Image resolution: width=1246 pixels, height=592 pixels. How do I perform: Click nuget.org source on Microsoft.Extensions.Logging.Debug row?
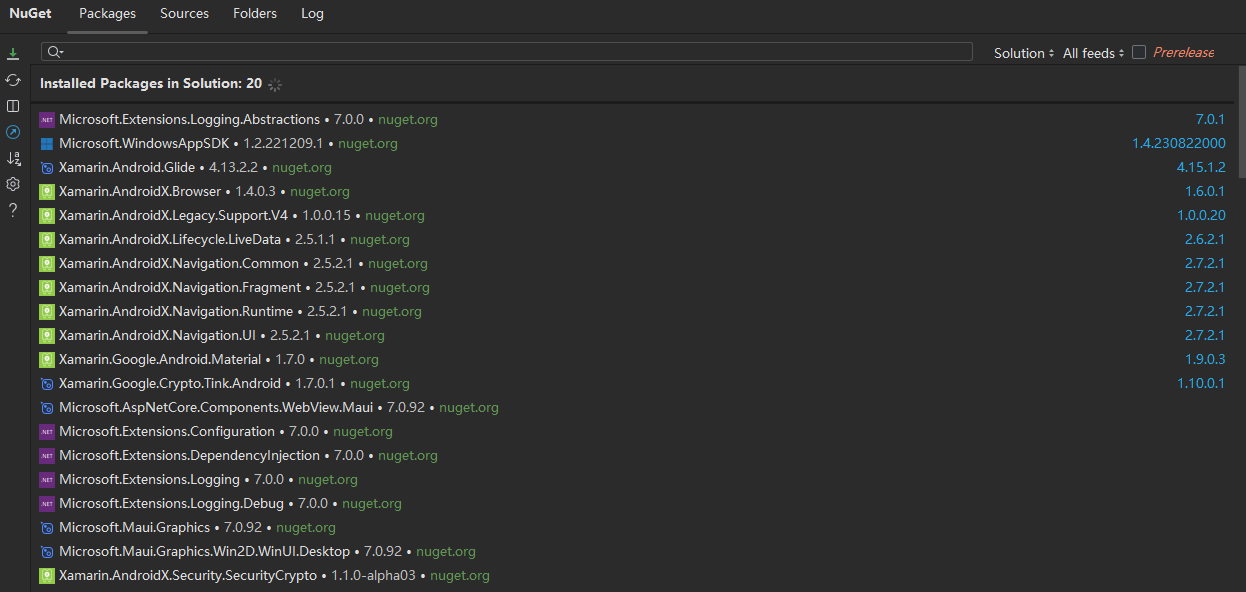point(372,503)
